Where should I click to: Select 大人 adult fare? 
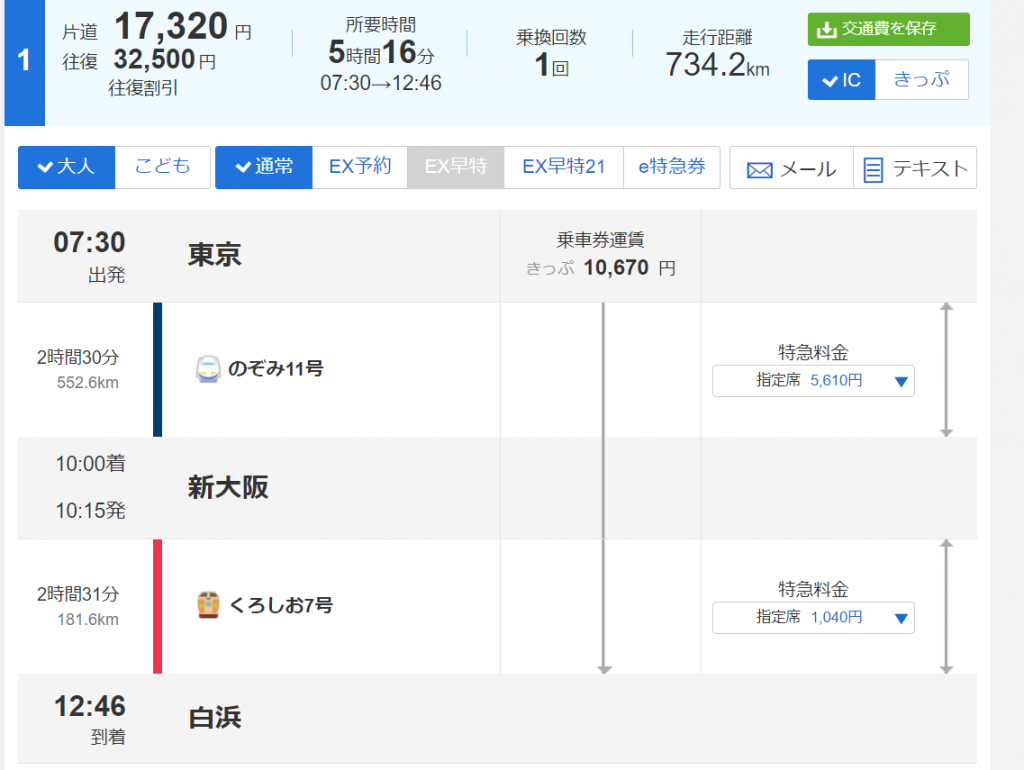pos(67,167)
